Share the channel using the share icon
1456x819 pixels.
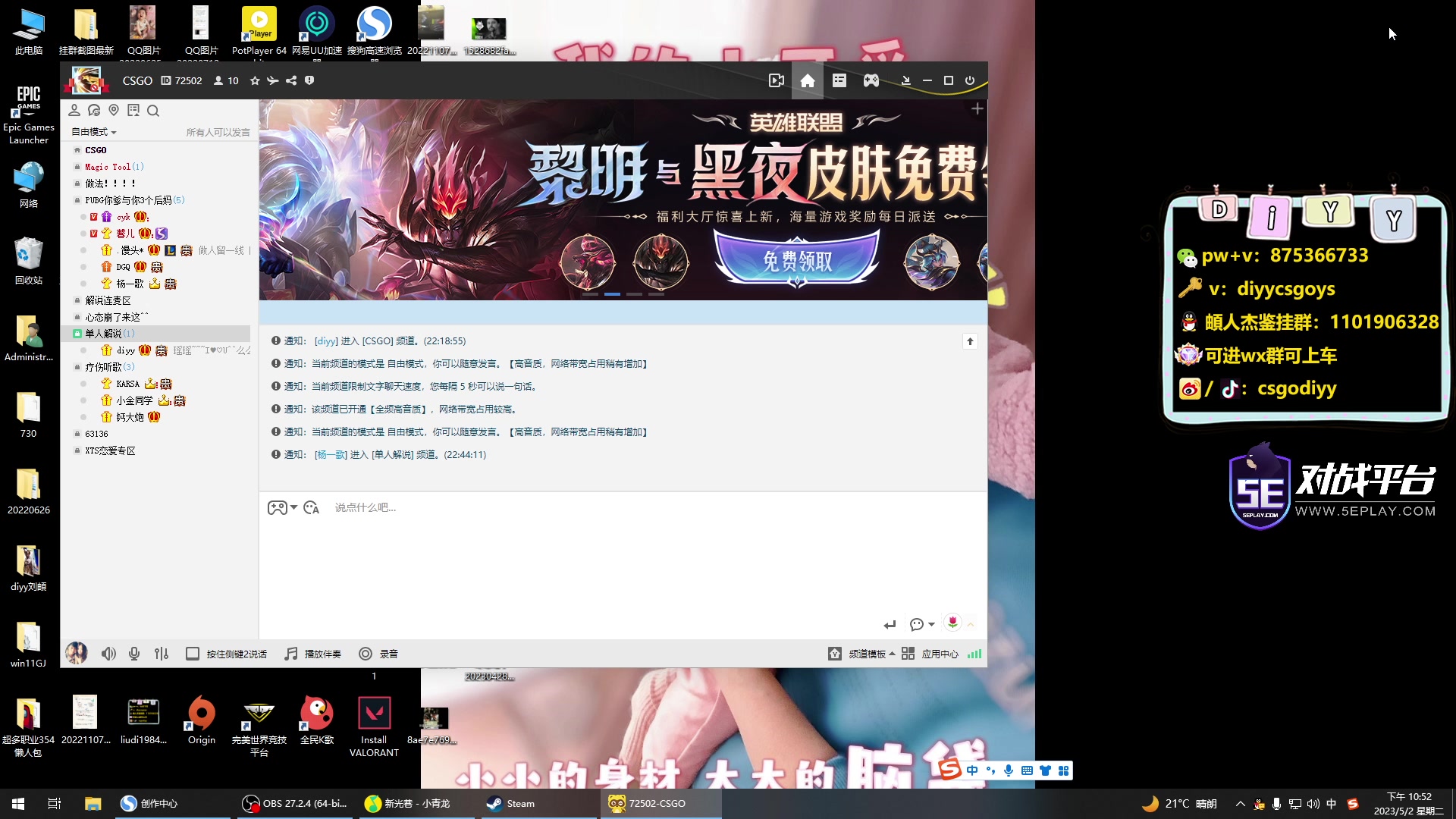click(x=291, y=80)
